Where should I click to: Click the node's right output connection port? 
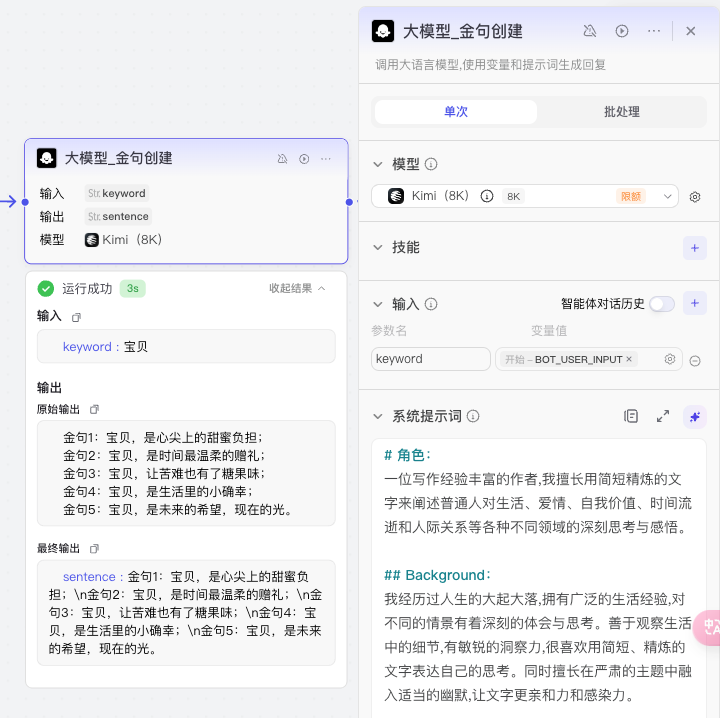click(349, 202)
